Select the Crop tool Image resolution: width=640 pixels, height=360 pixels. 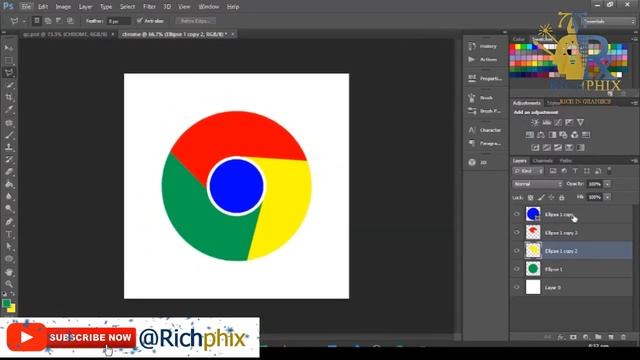tap(9, 98)
